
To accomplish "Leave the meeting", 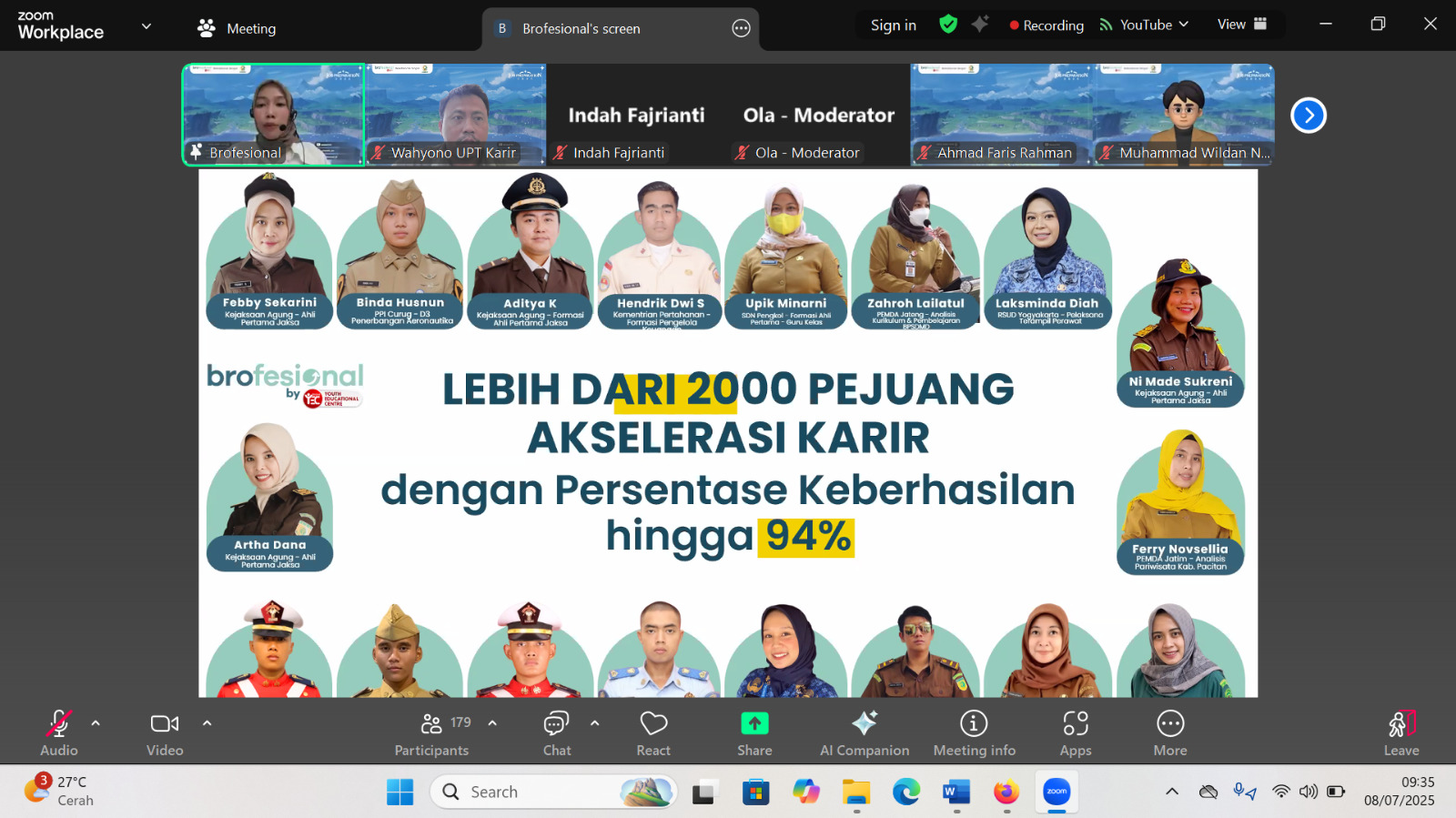I will [x=1401, y=732].
